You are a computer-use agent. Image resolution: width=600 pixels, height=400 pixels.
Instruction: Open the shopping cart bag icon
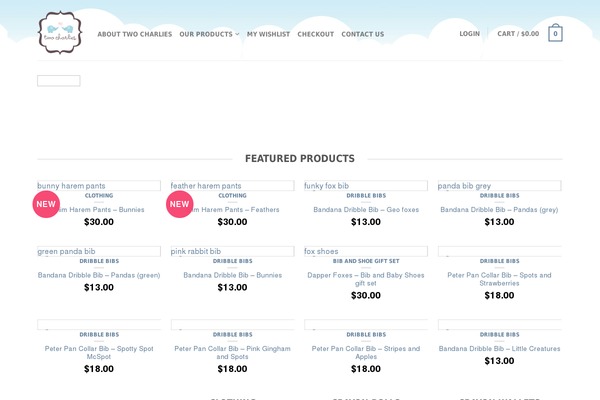(555, 33)
